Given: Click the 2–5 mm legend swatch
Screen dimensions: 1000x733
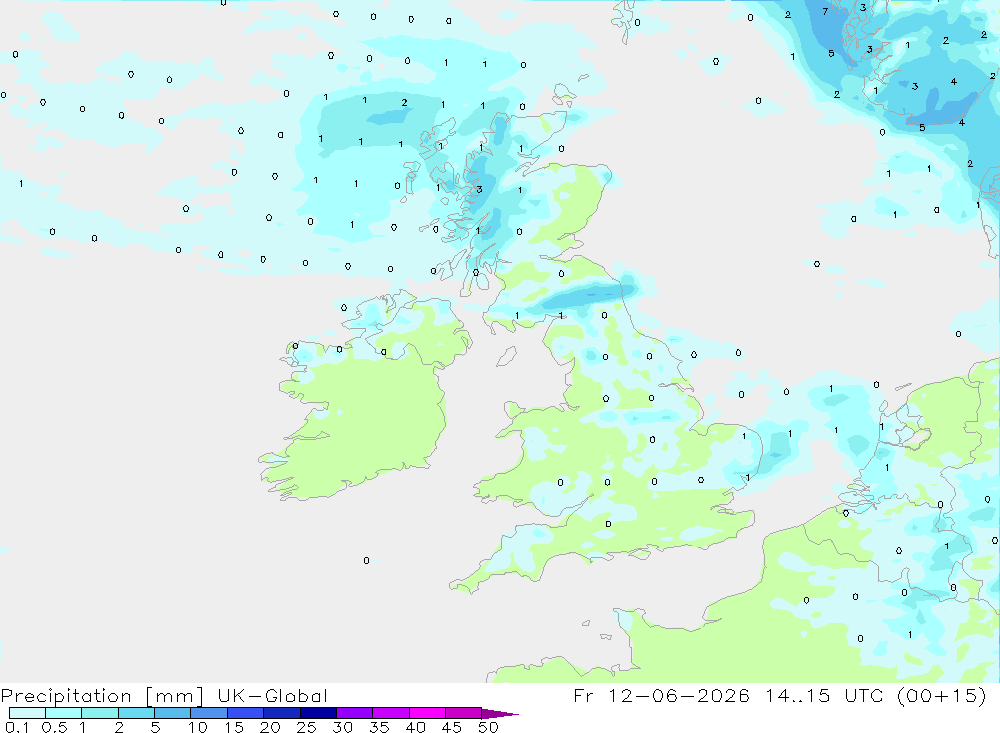Looking at the screenshot, I should 136,713.
